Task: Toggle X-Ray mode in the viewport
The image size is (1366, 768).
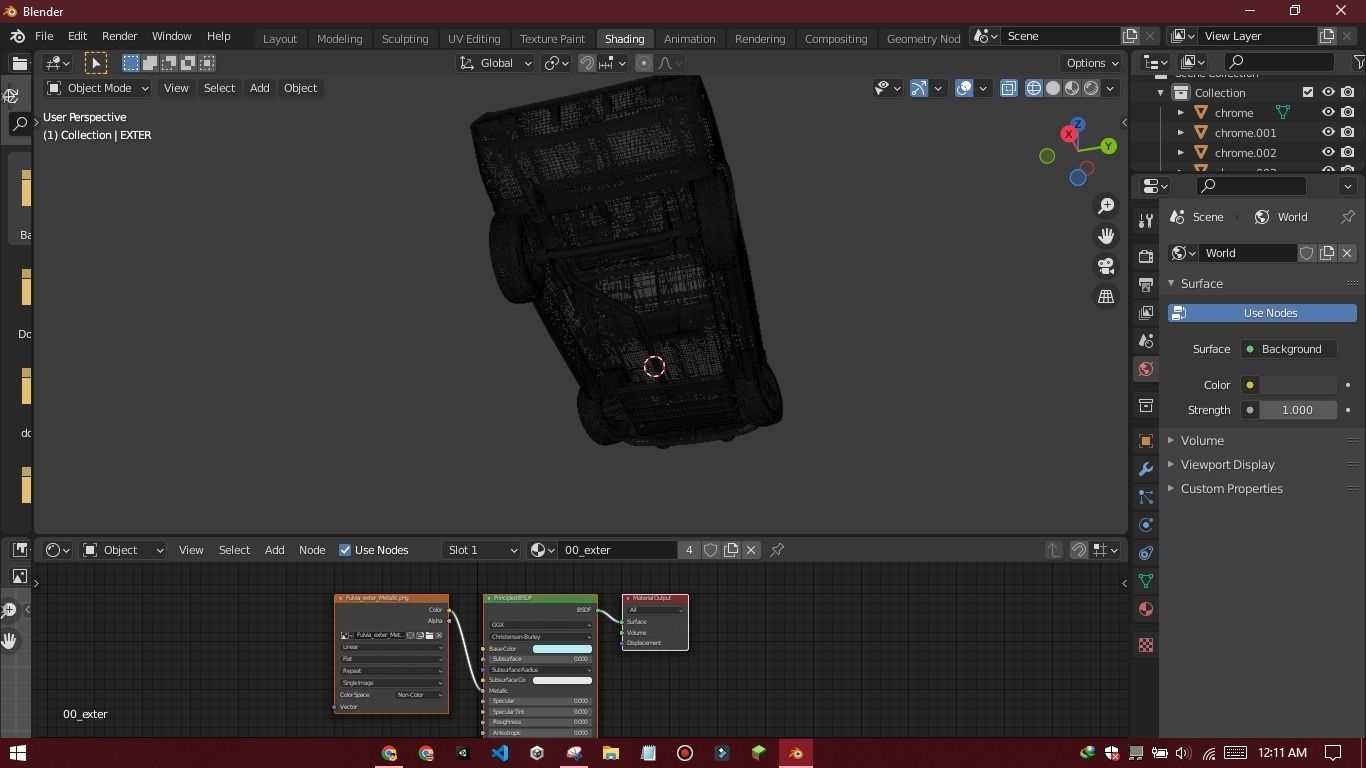Action: click(x=1008, y=88)
